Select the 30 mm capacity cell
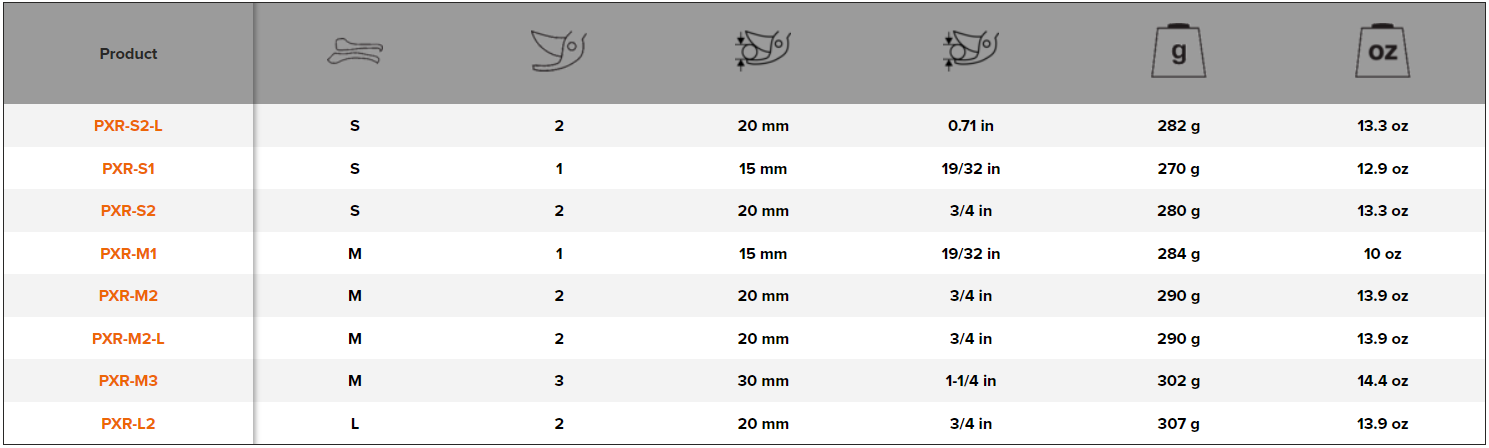Viewport: 1489px width, 448px height. [765, 381]
